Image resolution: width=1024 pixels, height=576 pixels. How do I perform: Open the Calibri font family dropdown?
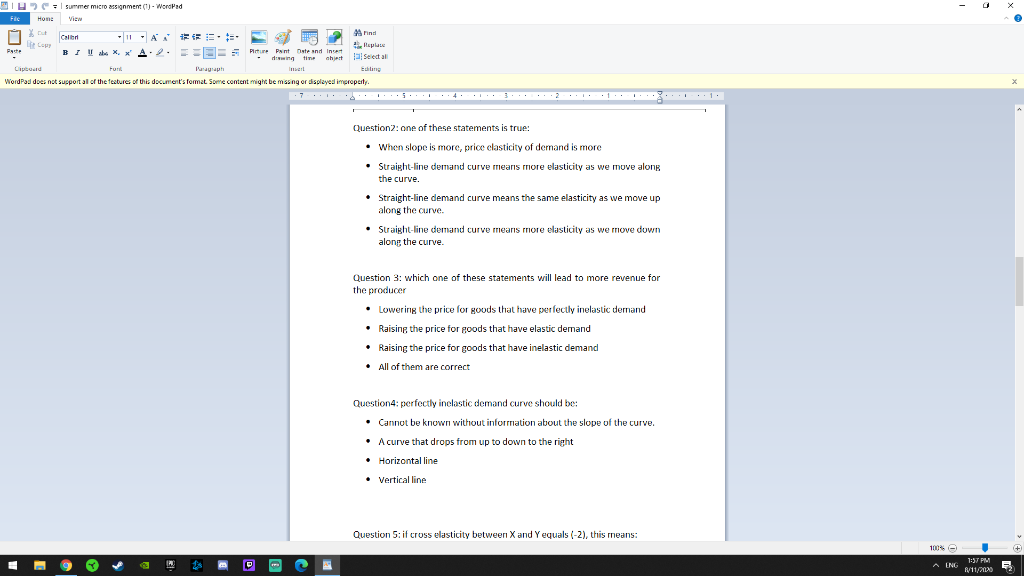(x=119, y=37)
